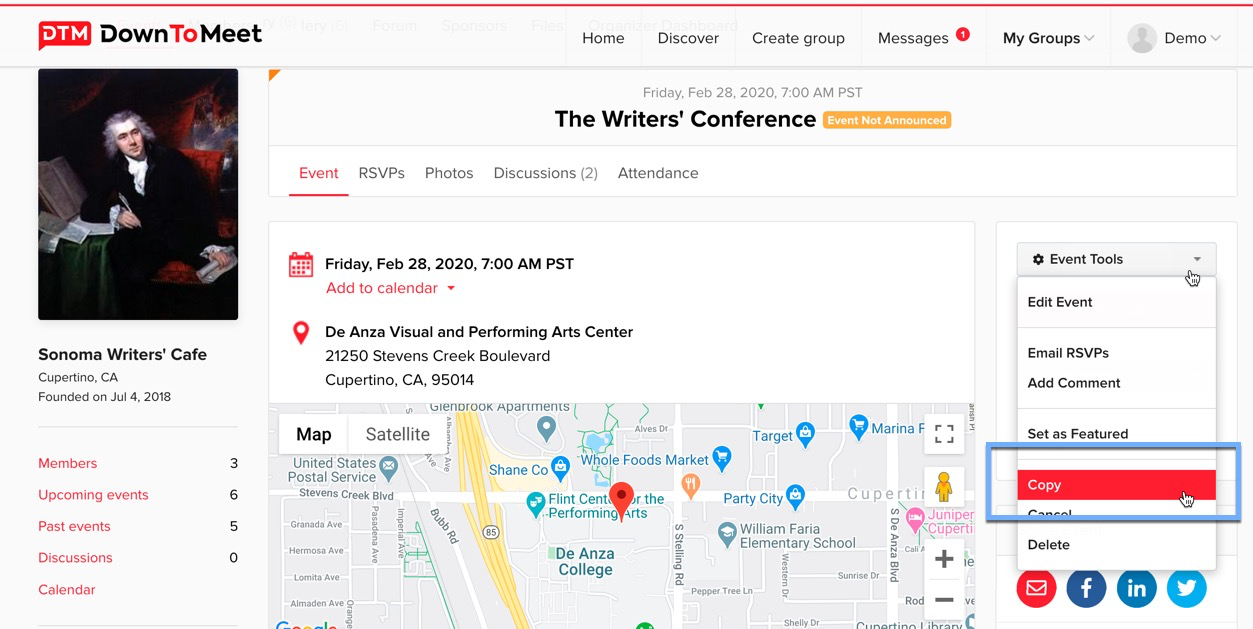Click the Sonoma Writers' Cafe group image
The height and width of the screenshot is (629, 1253).
click(x=138, y=194)
